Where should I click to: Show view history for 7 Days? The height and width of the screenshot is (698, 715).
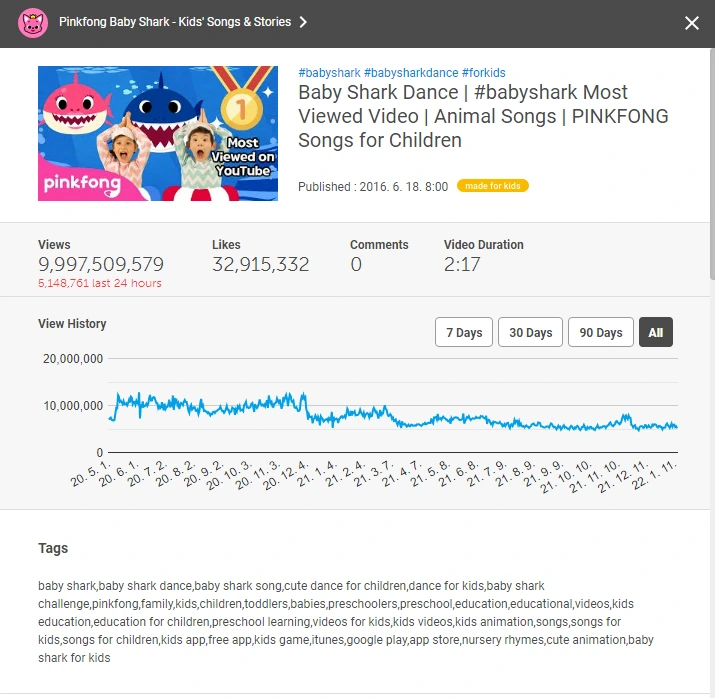tap(464, 332)
